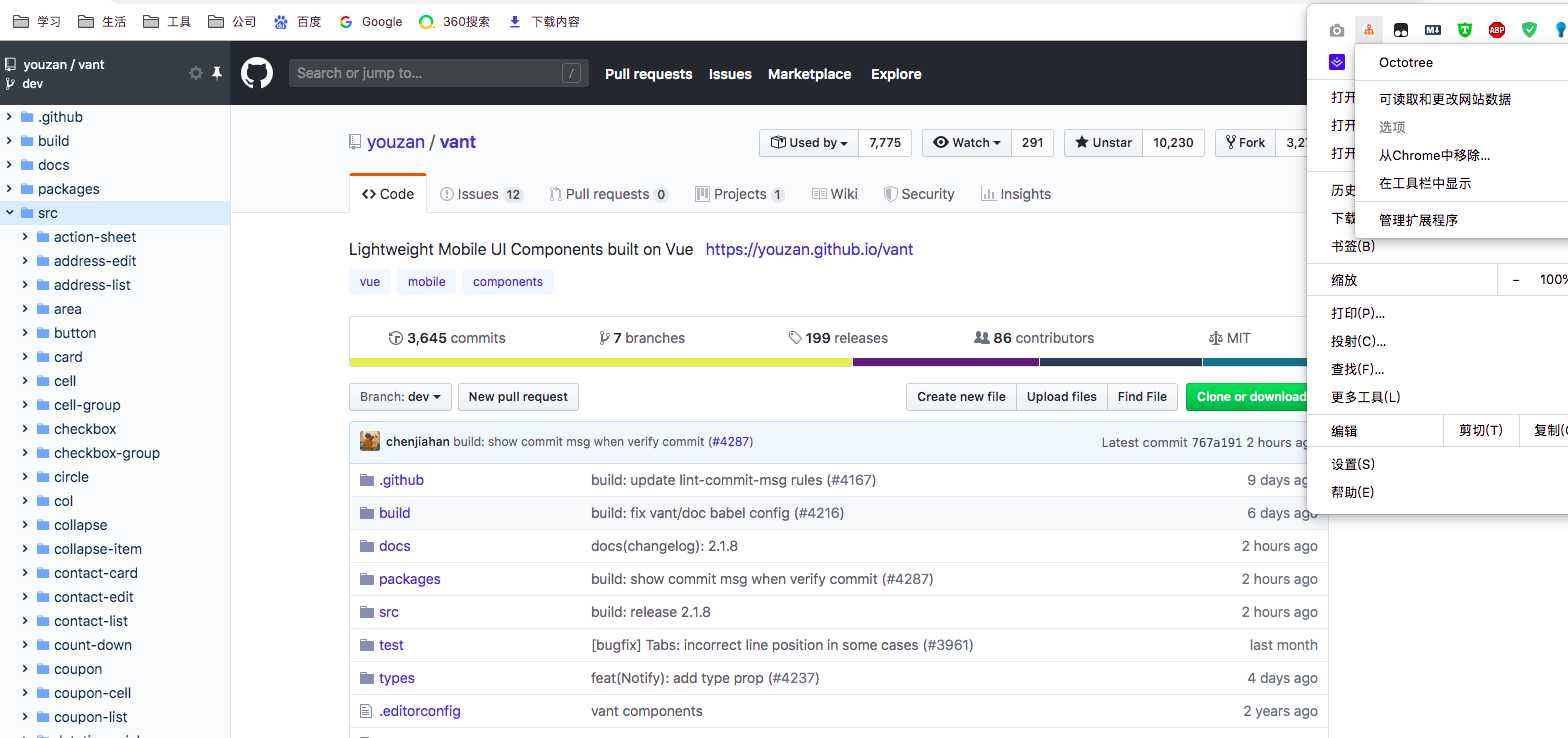
Task: Click the green T shield extension icon
Action: [x=1465, y=30]
